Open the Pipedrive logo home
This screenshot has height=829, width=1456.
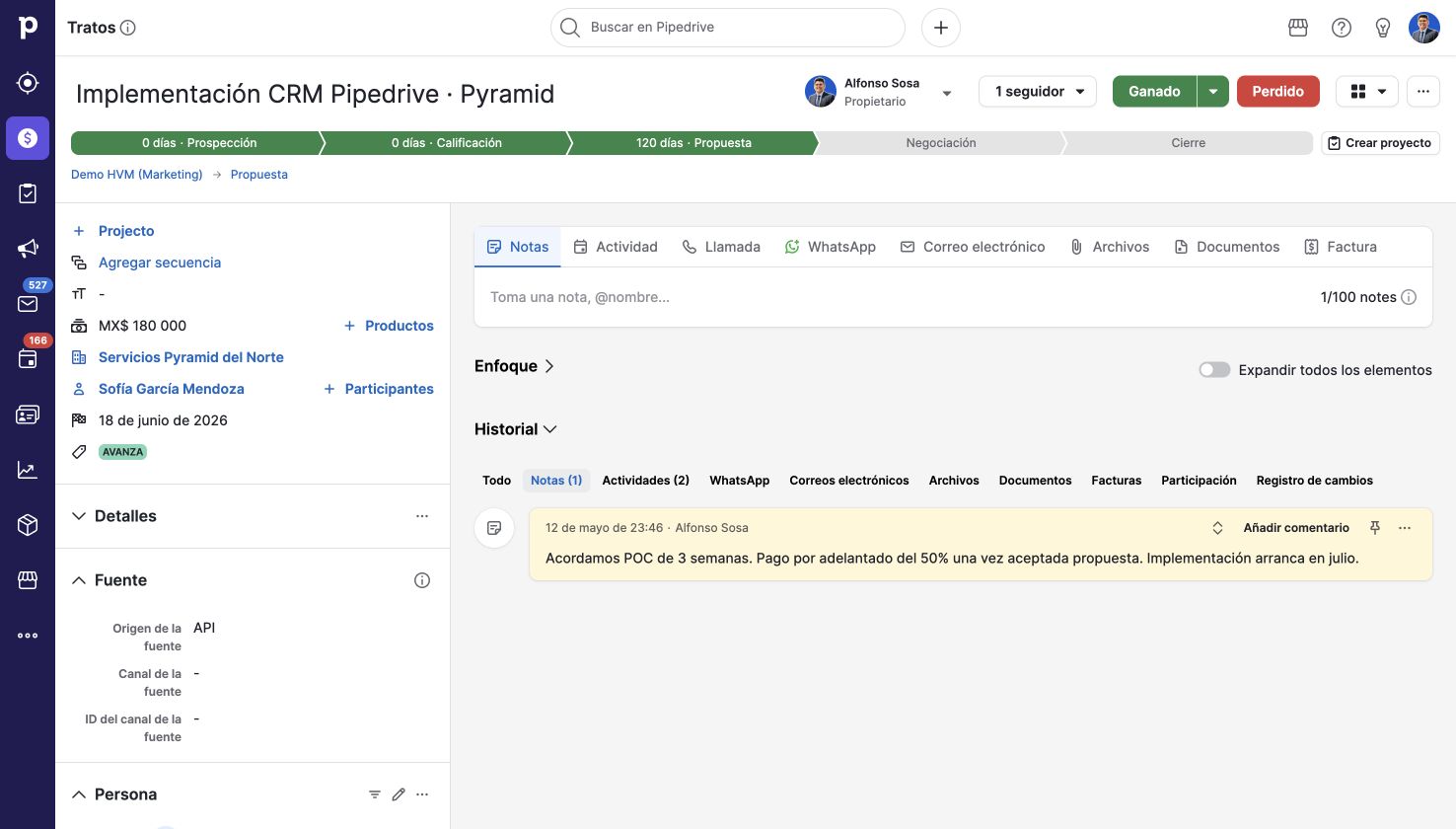(x=28, y=28)
